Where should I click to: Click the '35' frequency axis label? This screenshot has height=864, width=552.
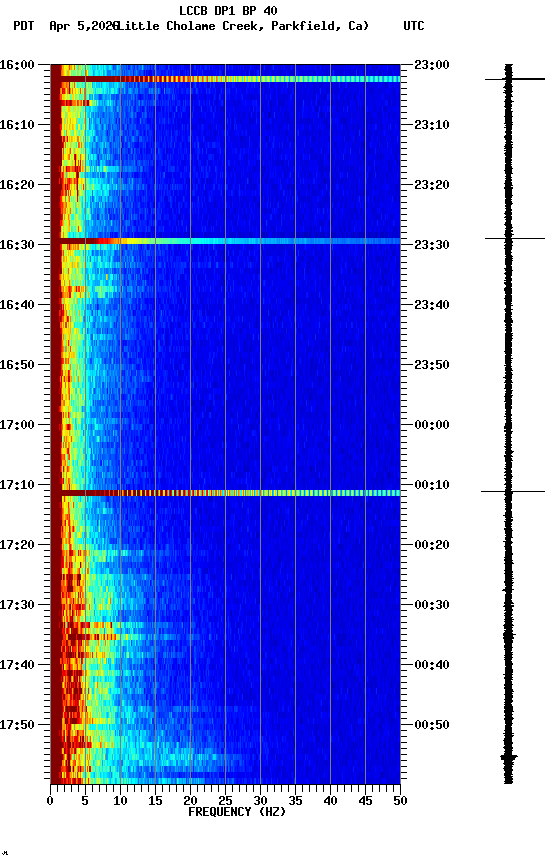click(x=295, y=801)
